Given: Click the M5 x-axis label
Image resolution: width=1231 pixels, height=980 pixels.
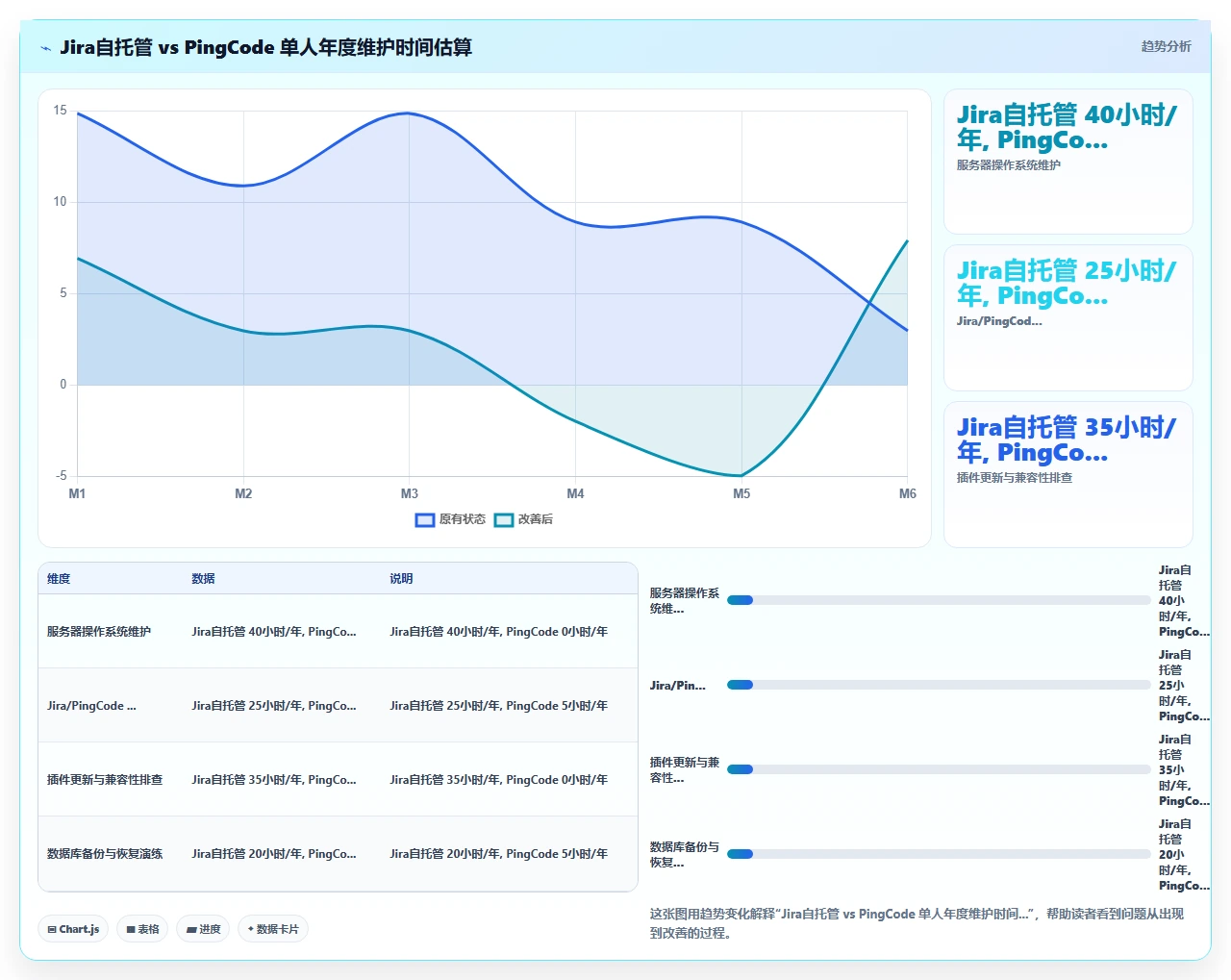Looking at the screenshot, I should click(741, 493).
